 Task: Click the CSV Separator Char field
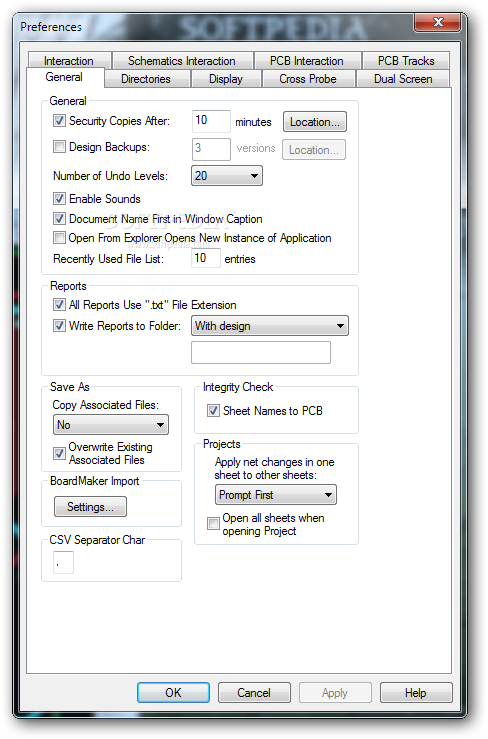tap(63, 562)
